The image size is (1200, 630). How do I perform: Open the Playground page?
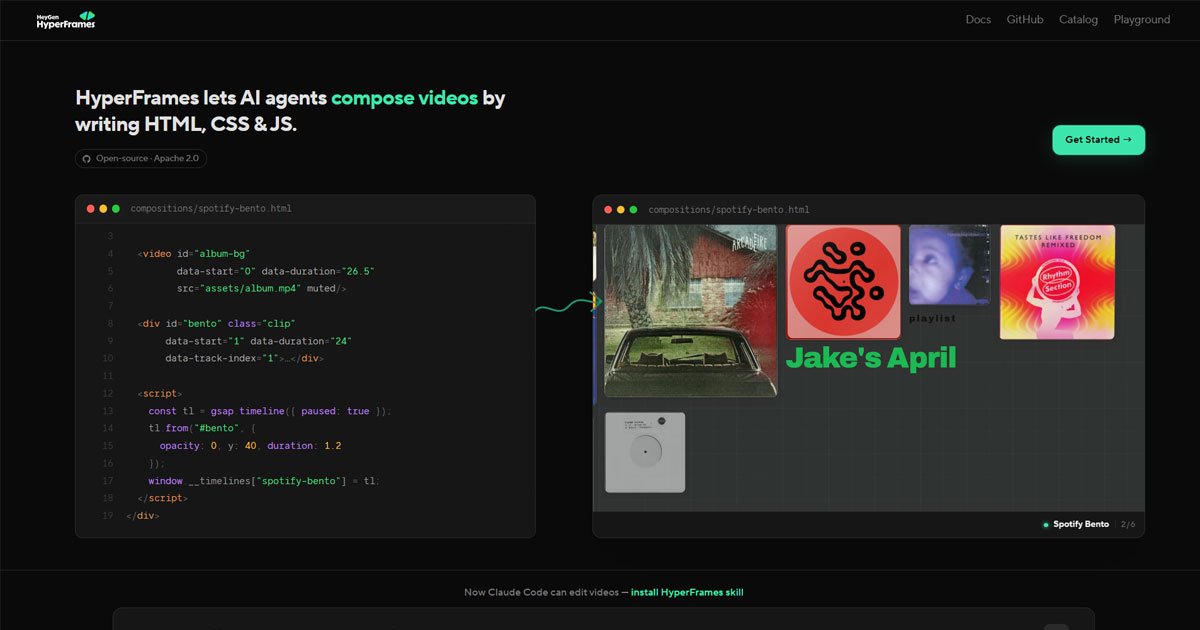tap(1142, 20)
